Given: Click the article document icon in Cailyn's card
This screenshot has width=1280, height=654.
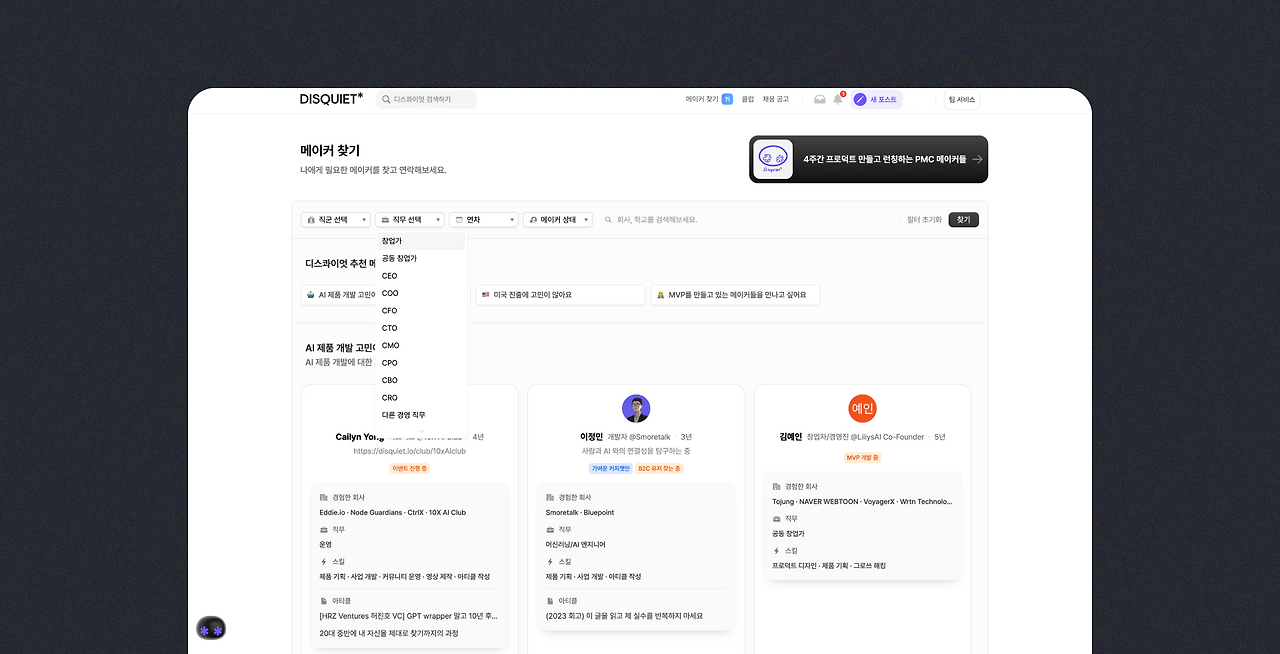Looking at the screenshot, I should tap(324, 601).
